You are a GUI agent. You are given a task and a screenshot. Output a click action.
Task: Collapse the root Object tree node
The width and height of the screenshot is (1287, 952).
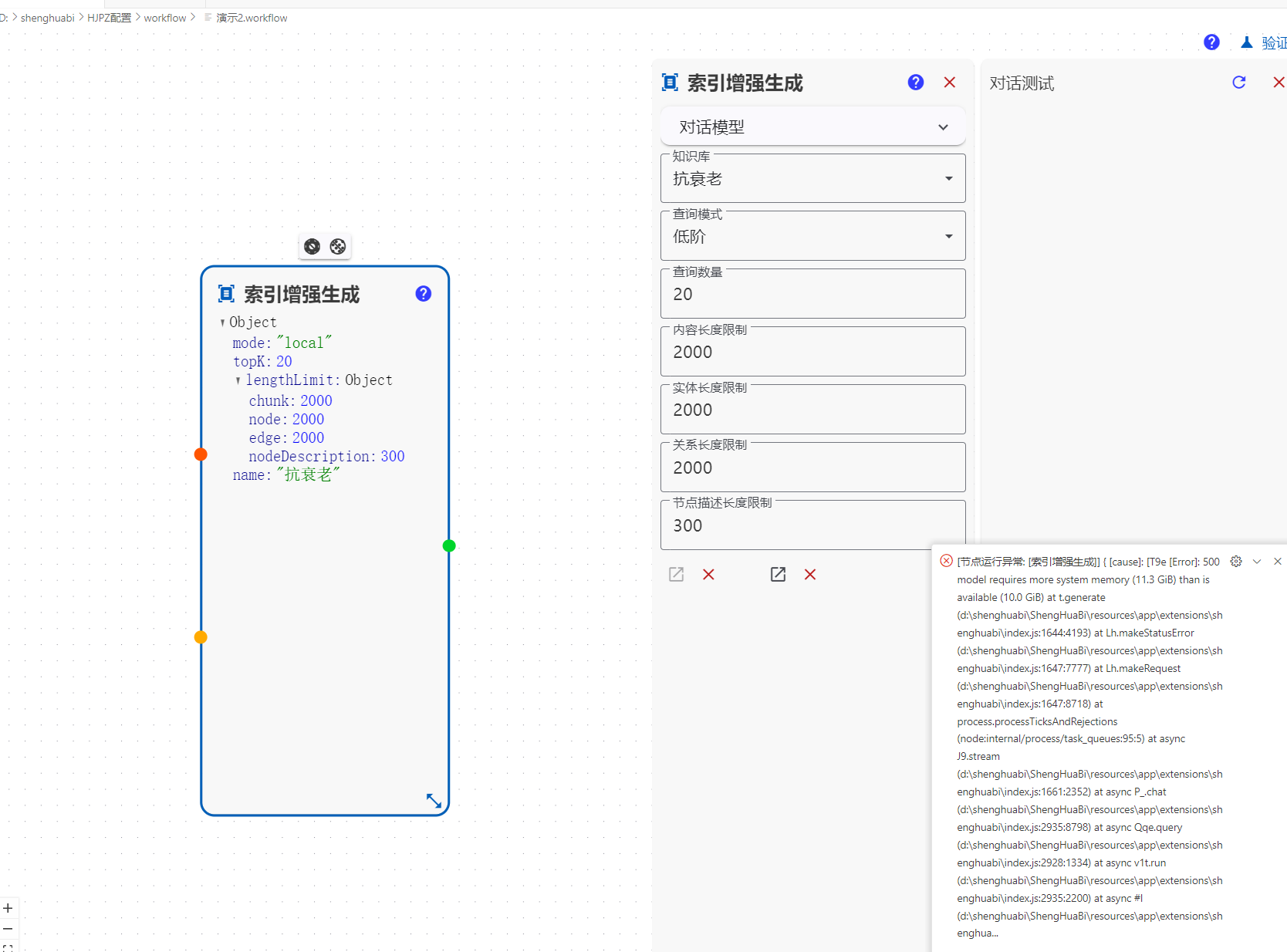coord(222,322)
